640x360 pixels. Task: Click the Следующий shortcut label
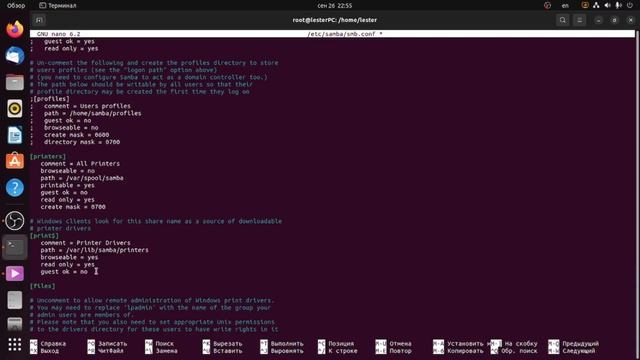tap(579, 351)
